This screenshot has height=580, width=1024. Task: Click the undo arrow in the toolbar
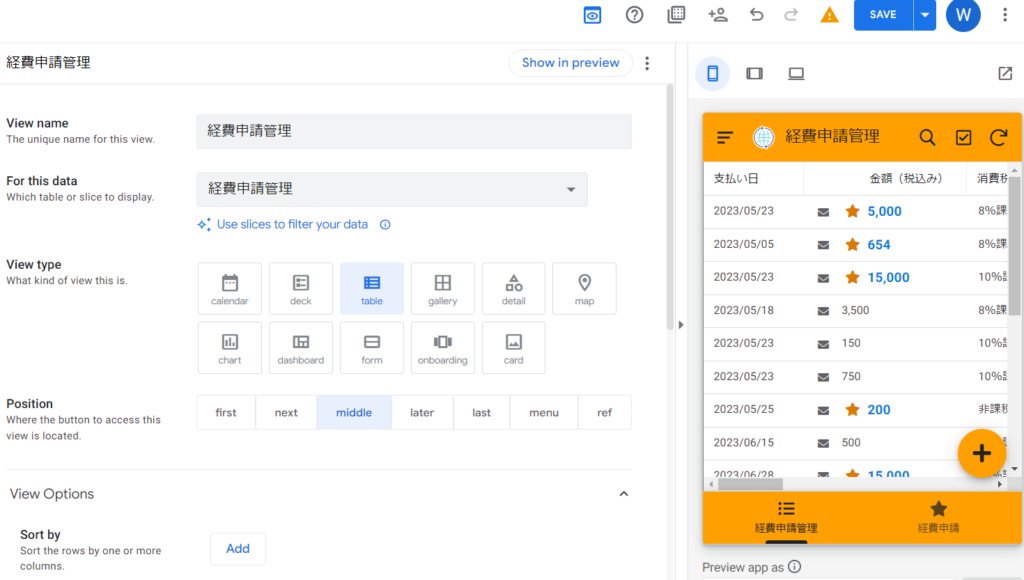coord(757,15)
